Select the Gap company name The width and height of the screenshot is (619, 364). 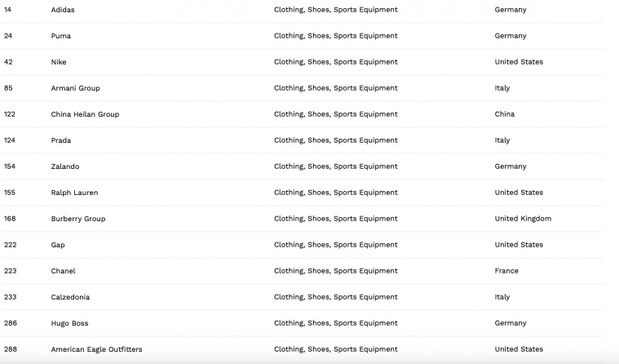click(x=58, y=245)
